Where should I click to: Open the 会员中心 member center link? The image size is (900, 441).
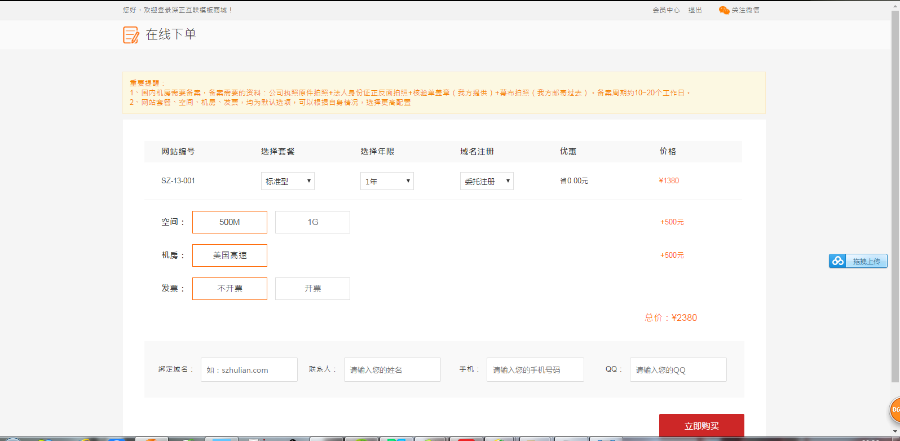click(666, 10)
